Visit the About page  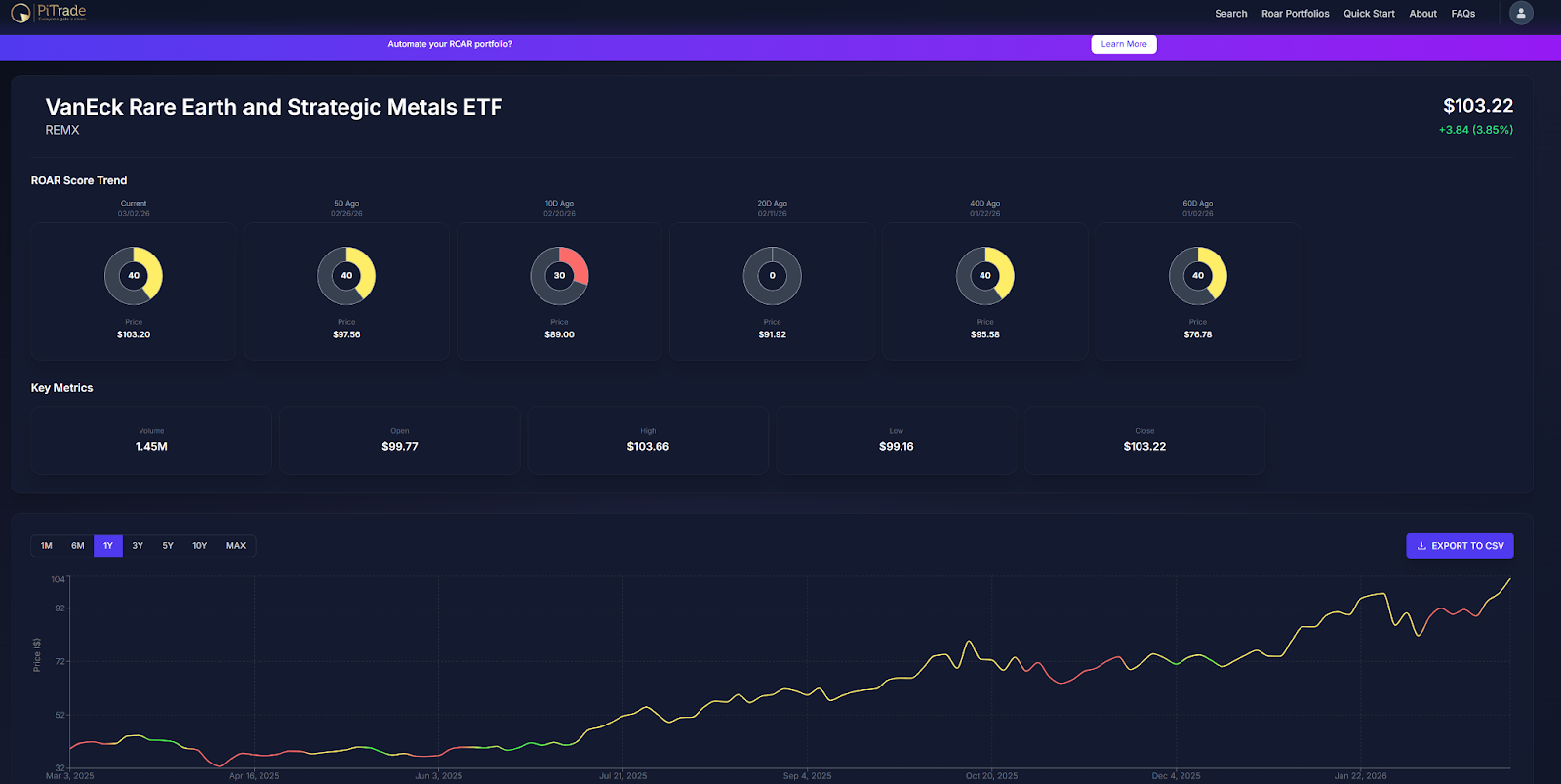1423,14
